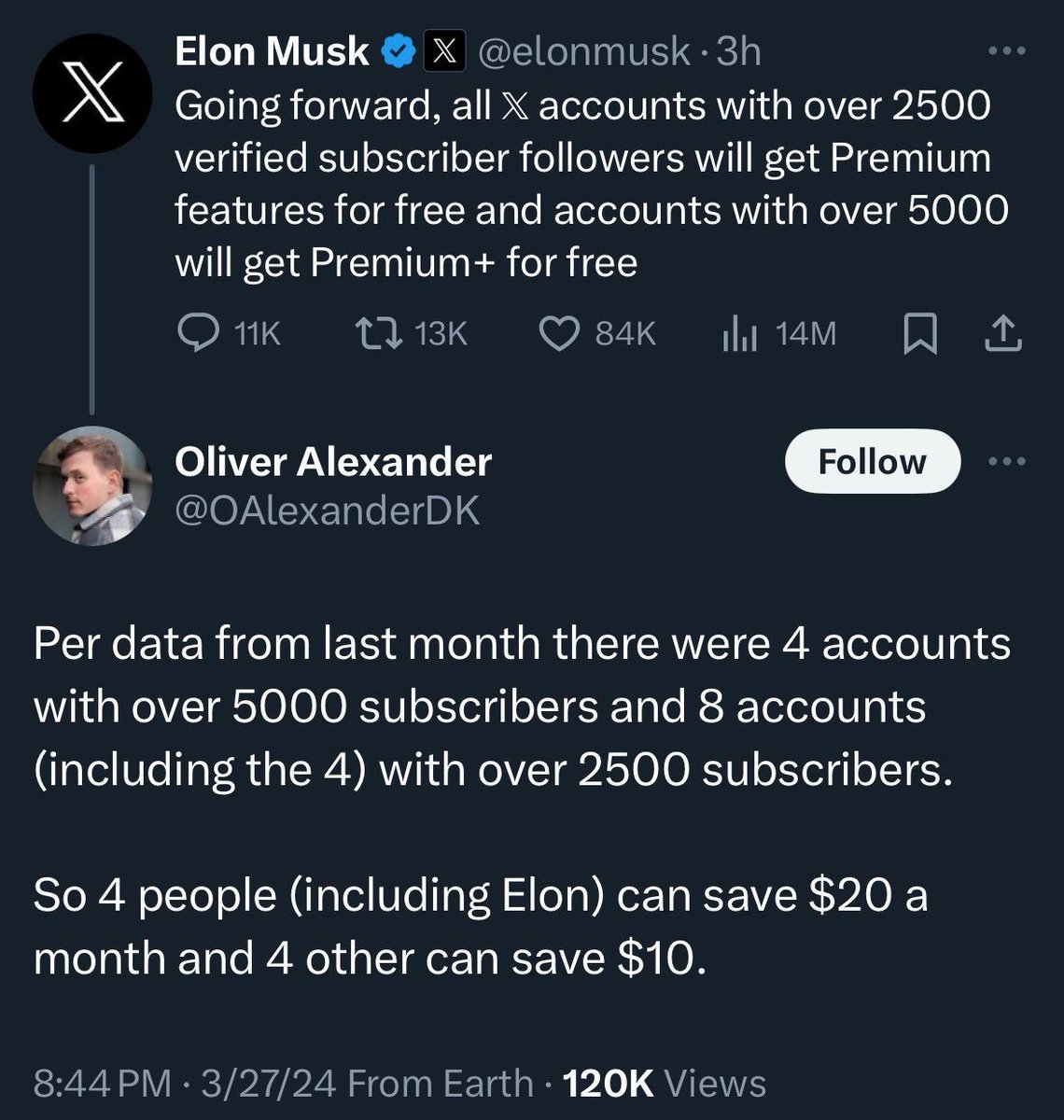Open the @OAlexanderDK profile handle
This screenshot has width=1064, height=1120.
[327, 511]
